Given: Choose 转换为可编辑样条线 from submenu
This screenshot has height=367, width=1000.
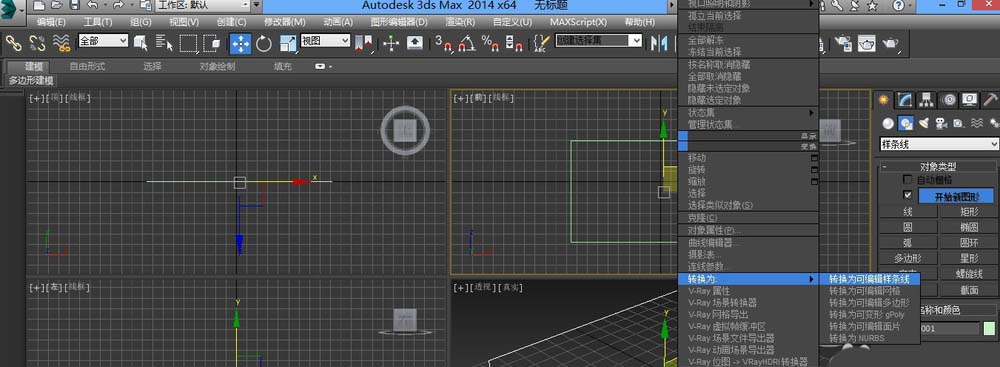Looking at the screenshot, I should coord(869,279).
